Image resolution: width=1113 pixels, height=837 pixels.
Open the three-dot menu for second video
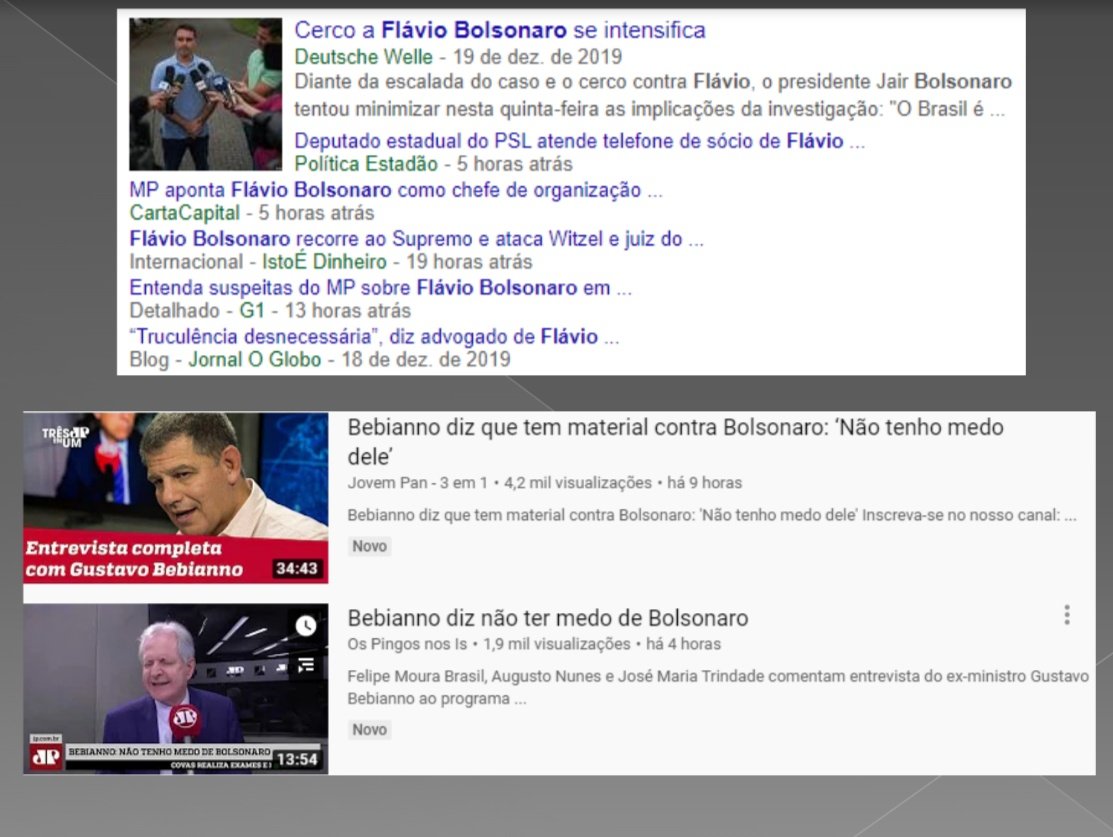(x=1067, y=615)
